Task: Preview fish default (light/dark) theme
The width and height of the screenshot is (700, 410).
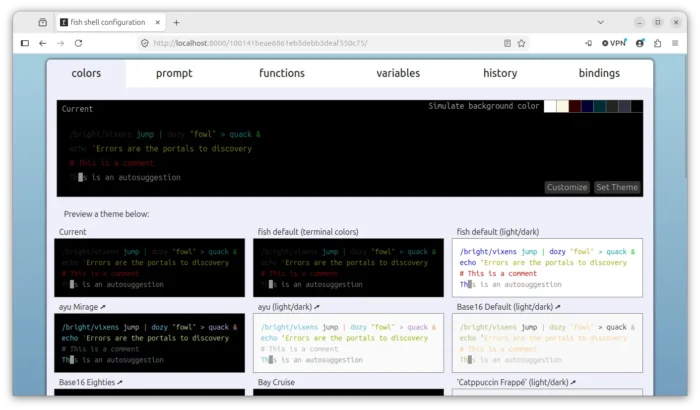Action: pos(547,268)
